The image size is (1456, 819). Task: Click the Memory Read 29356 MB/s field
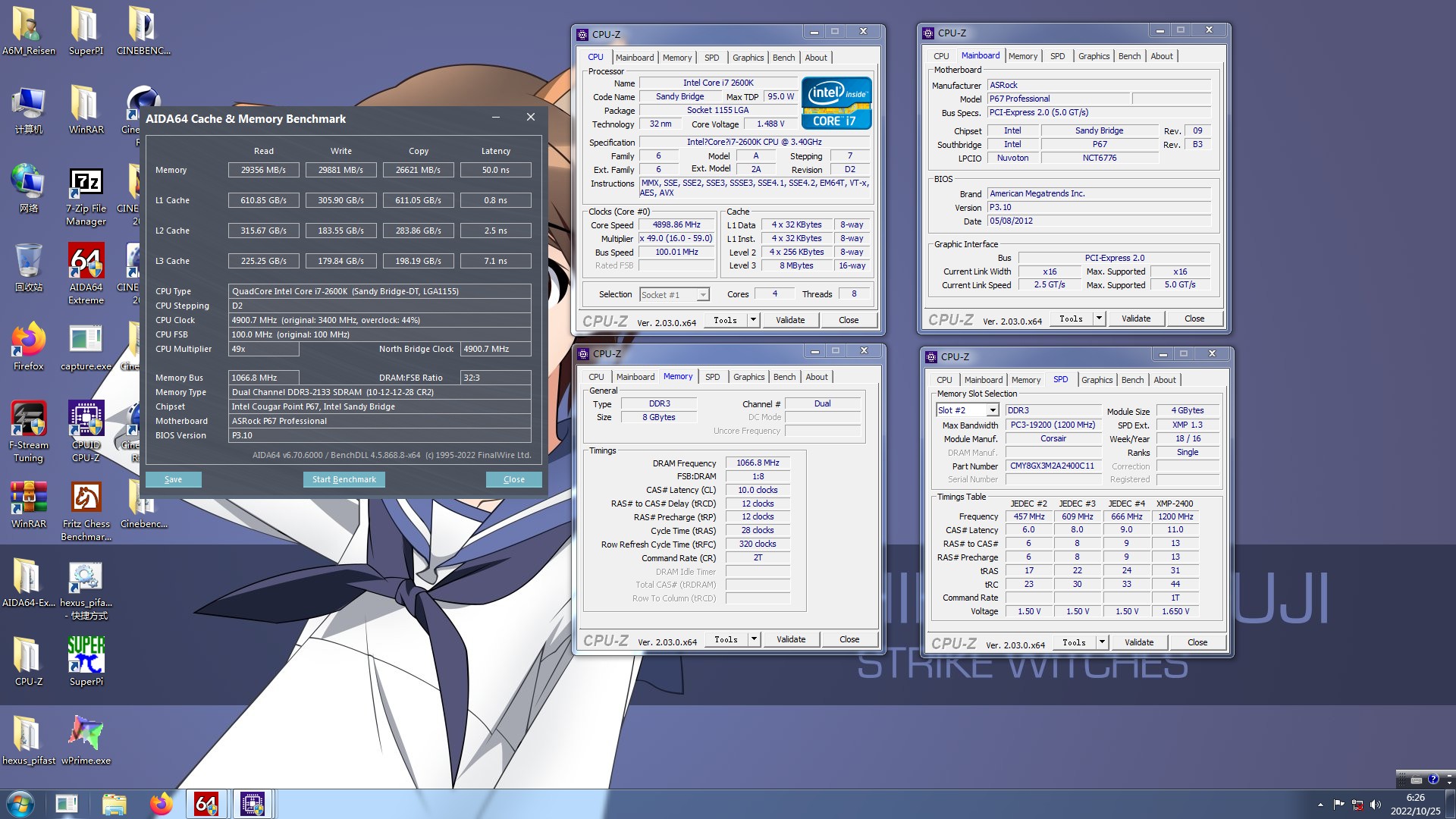pyautogui.click(x=264, y=170)
